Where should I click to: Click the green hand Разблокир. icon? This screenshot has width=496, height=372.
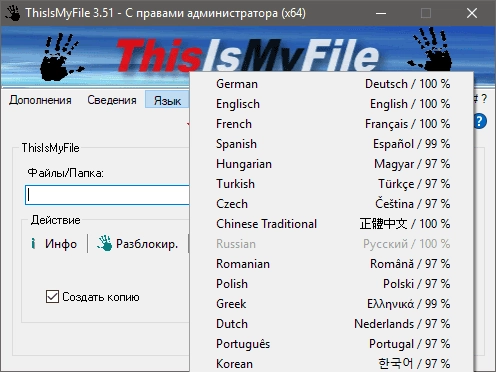pyautogui.click(x=105, y=243)
